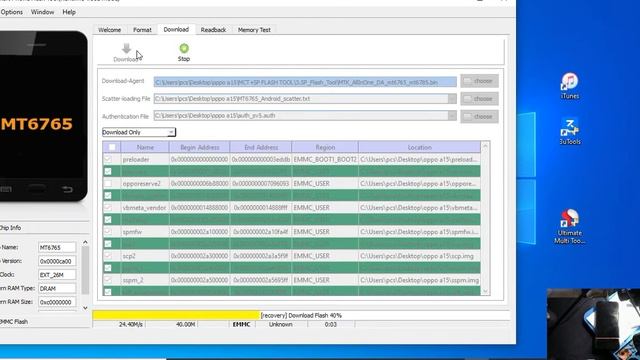Screen dimensions: 640x360
Task: Switch to the Format tab
Action: point(142,30)
